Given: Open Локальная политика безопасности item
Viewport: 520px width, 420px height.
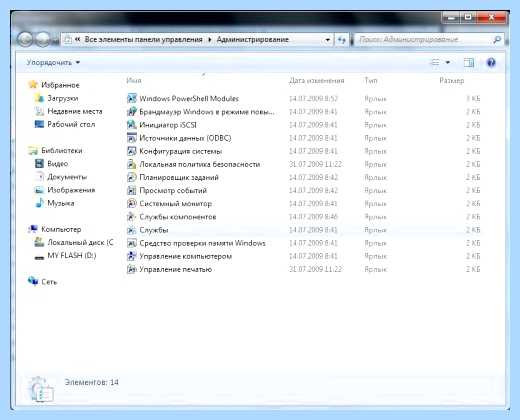Looking at the screenshot, I should pyautogui.click(x=199, y=164).
